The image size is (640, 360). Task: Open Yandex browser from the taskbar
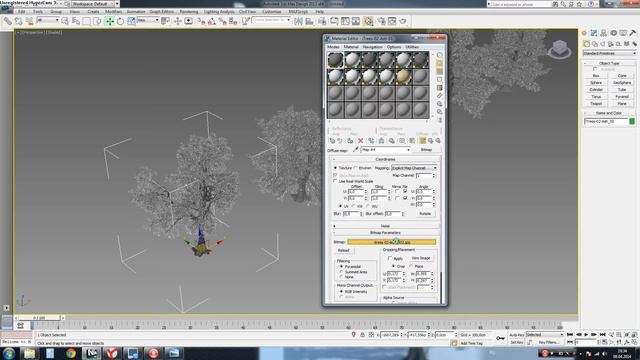click(x=112, y=353)
